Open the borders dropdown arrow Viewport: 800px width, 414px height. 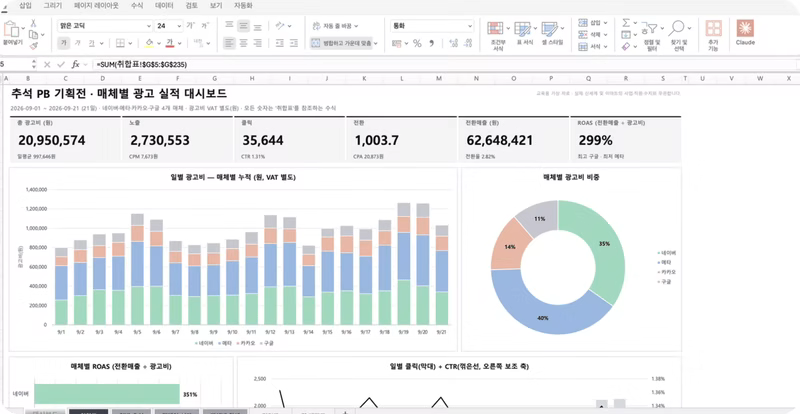click(130, 43)
